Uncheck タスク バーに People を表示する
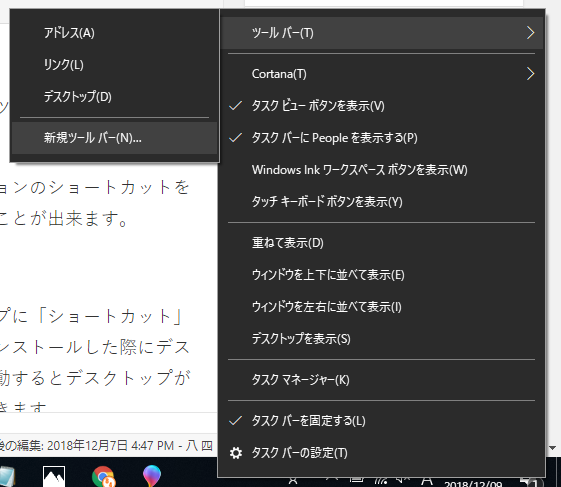This screenshot has width=561, height=487. point(235,138)
